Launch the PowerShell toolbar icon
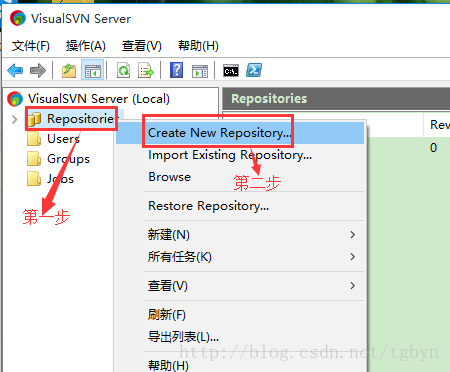This screenshot has width=450, height=372. click(254, 70)
